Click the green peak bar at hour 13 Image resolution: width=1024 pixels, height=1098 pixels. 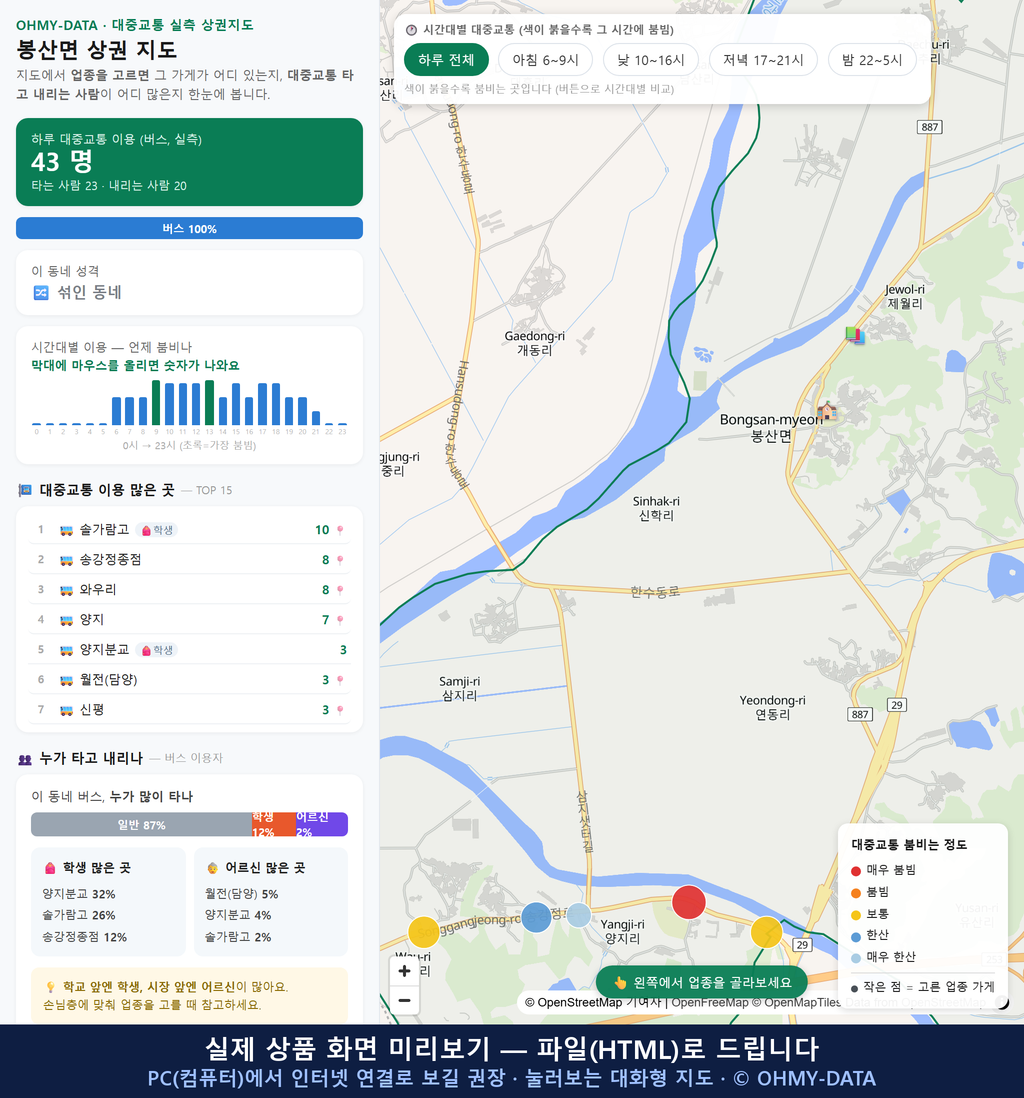pos(209,403)
